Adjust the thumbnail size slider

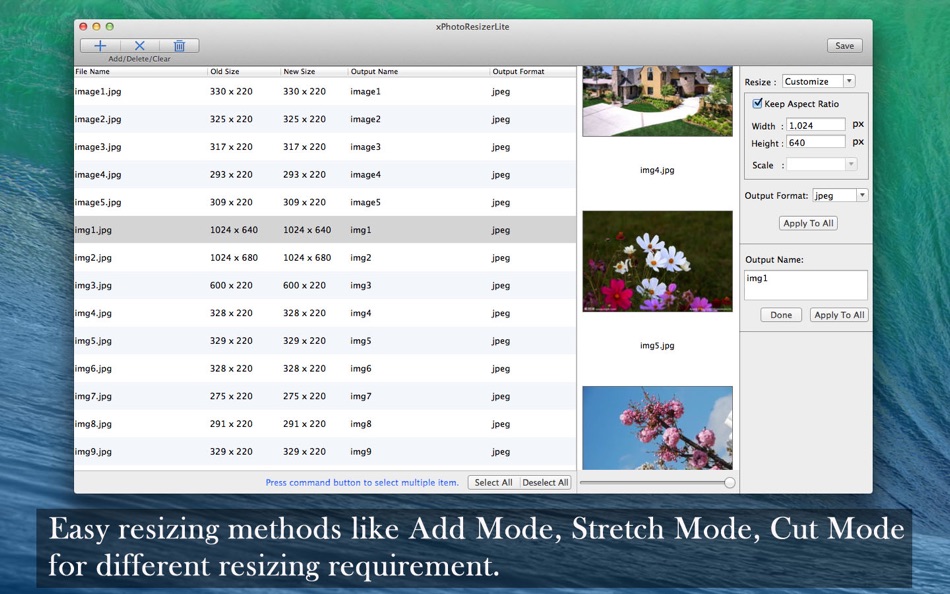tap(729, 482)
